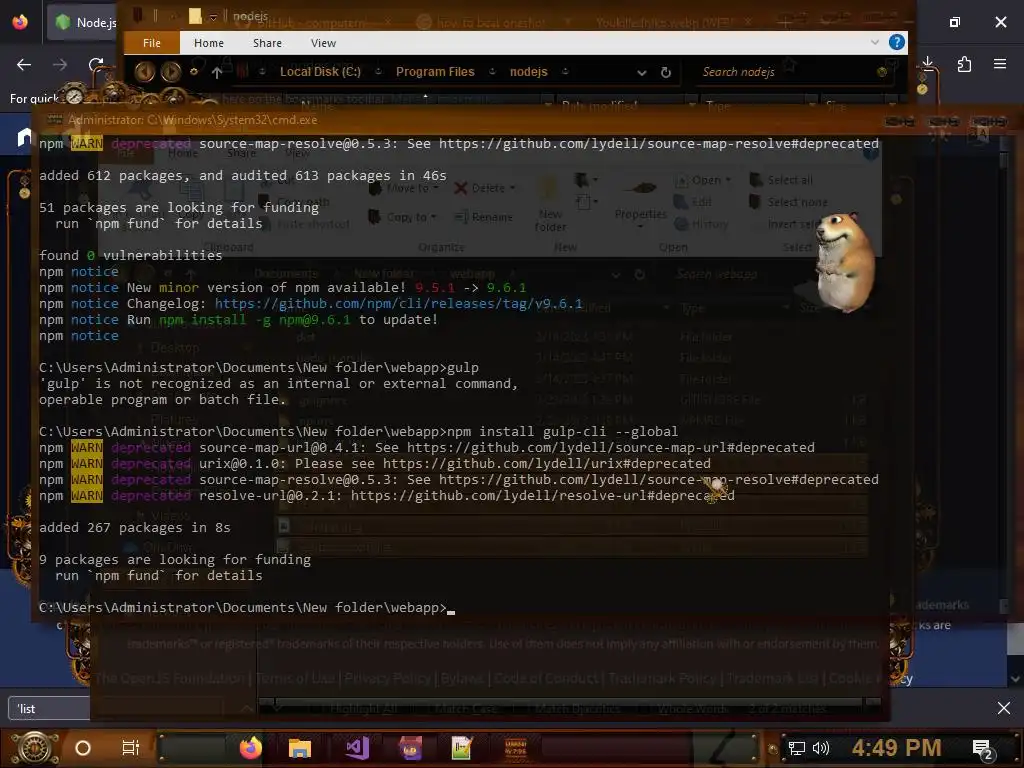Click the volume tray icon

pos(821,748)
